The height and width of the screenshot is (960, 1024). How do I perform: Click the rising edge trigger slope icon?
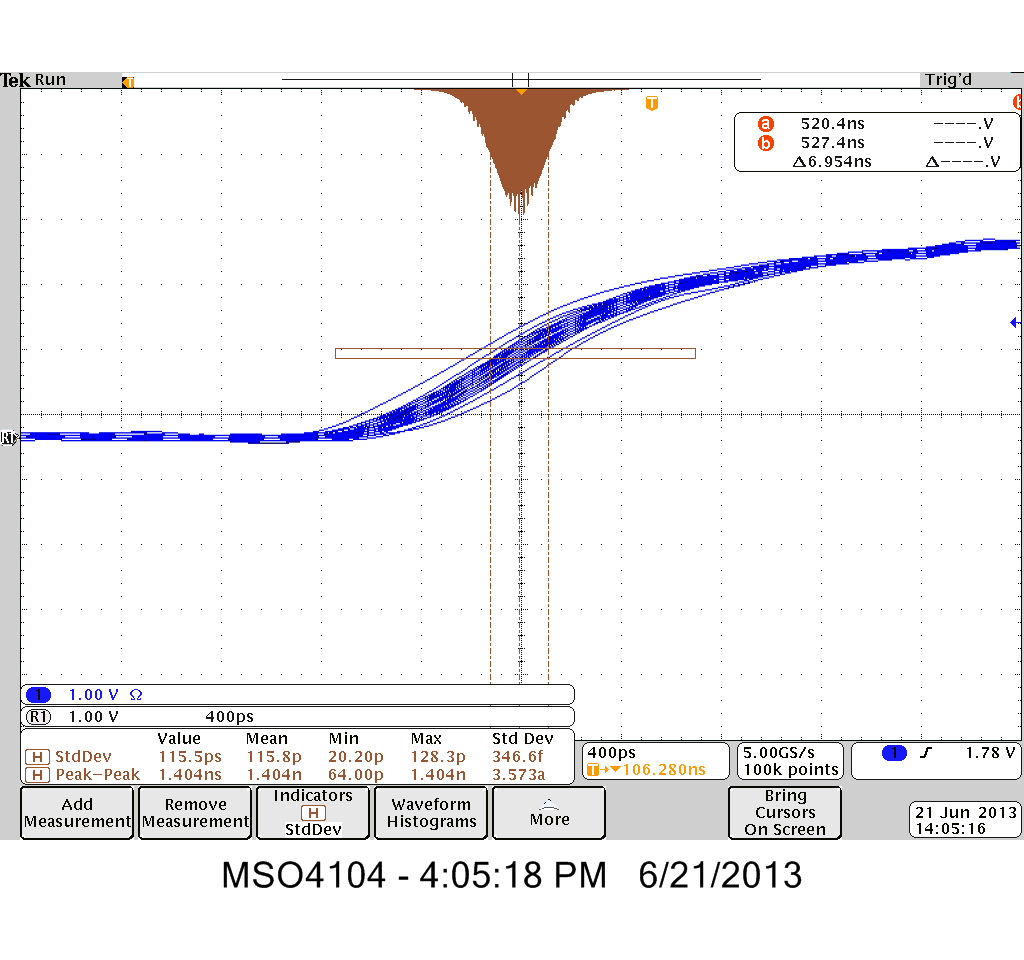coord(925,753)
